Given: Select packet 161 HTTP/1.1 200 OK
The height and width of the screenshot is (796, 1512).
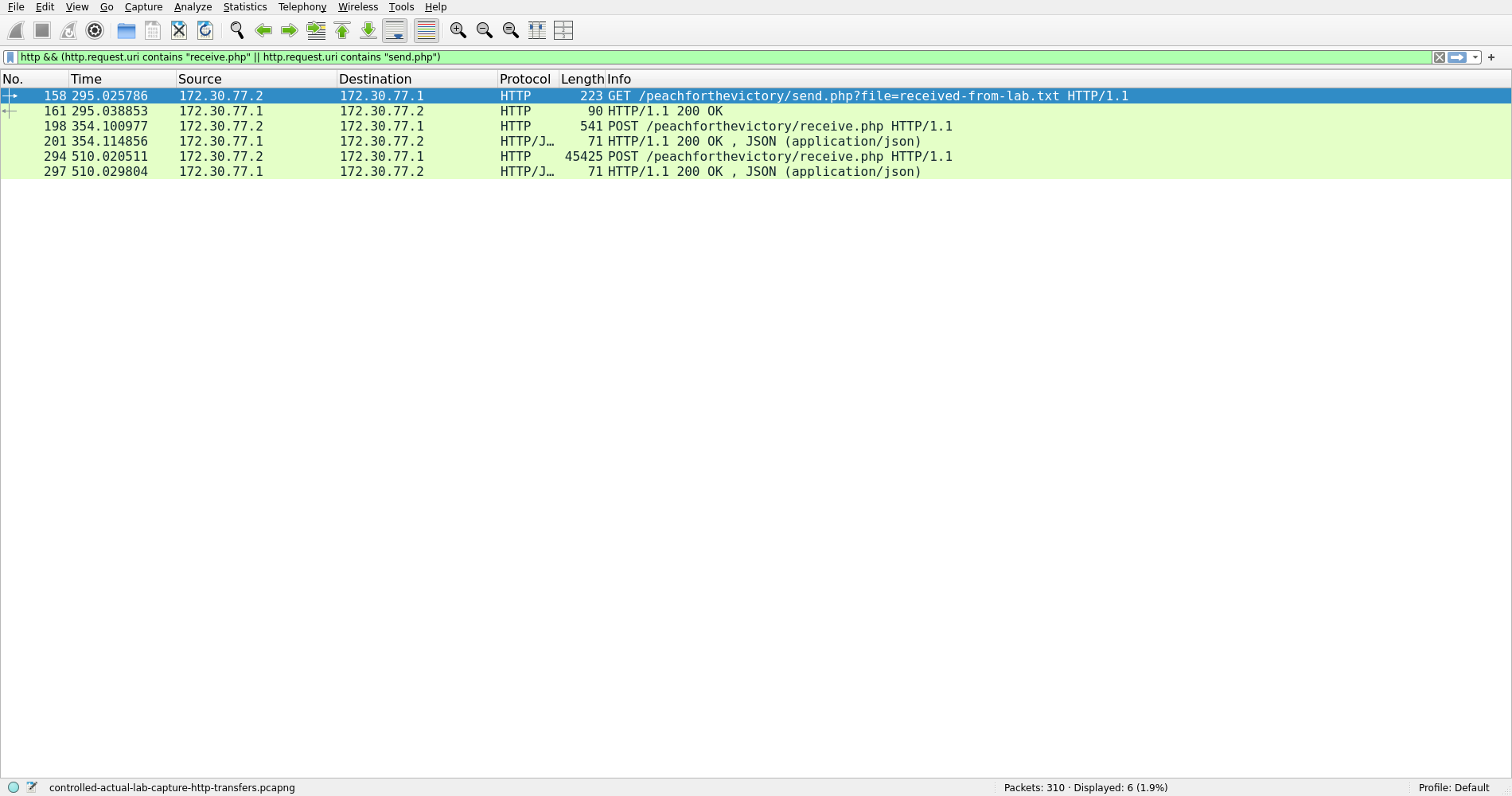Looking at the screenshot, I should 756,111.
